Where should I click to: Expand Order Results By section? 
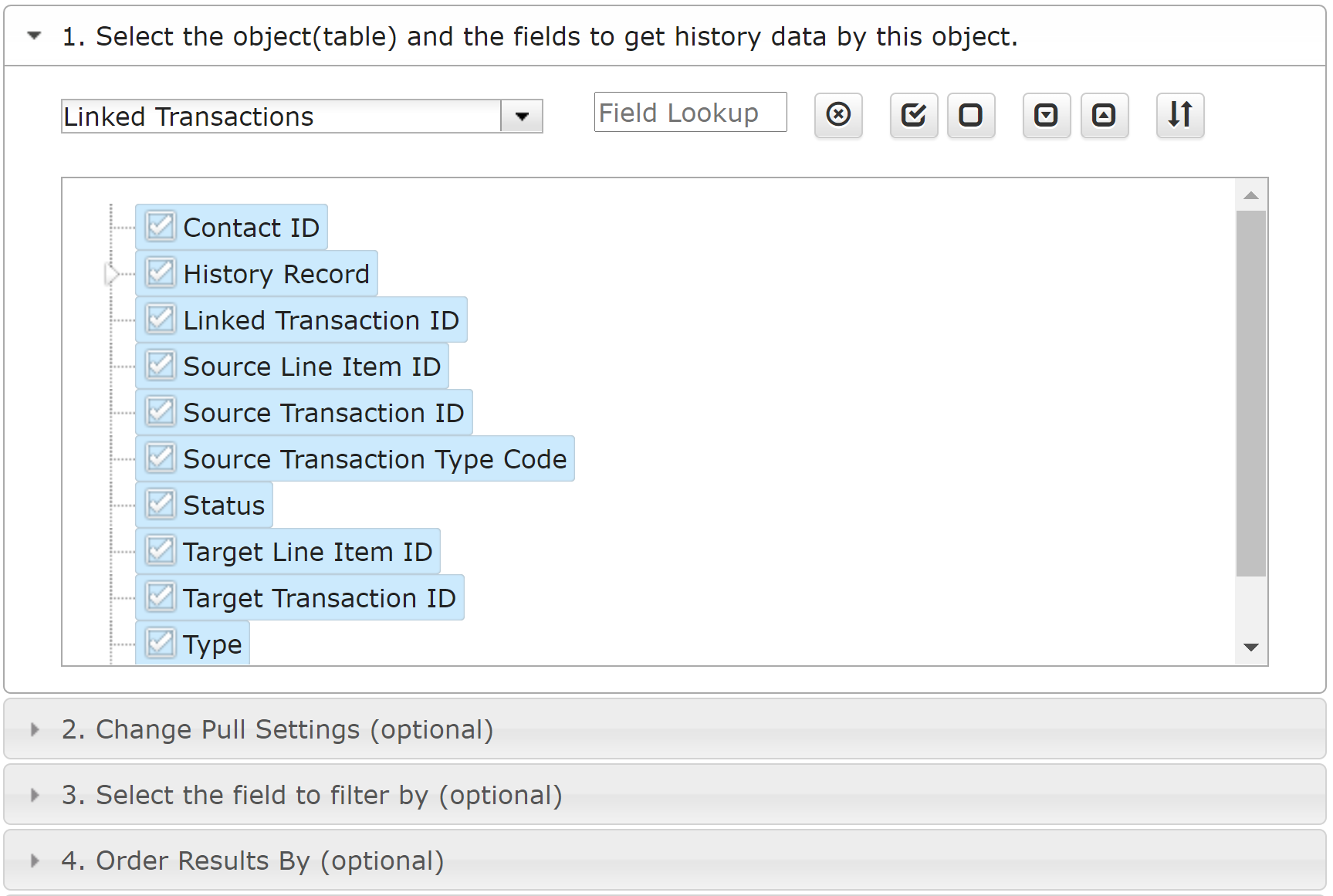pyautogui.click(x=34, y=860)
